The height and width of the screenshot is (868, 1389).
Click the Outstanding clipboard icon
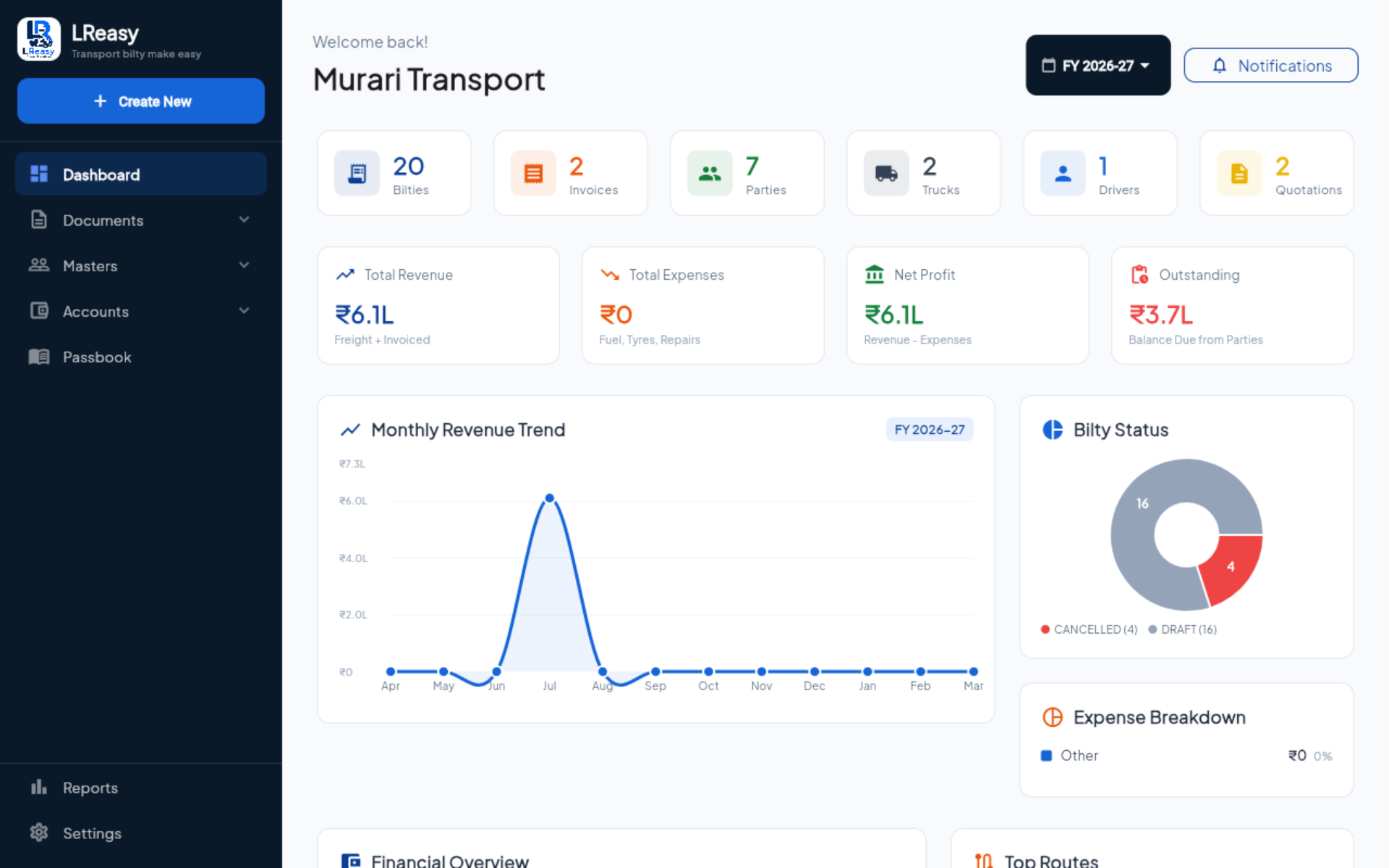[1139, 274]
